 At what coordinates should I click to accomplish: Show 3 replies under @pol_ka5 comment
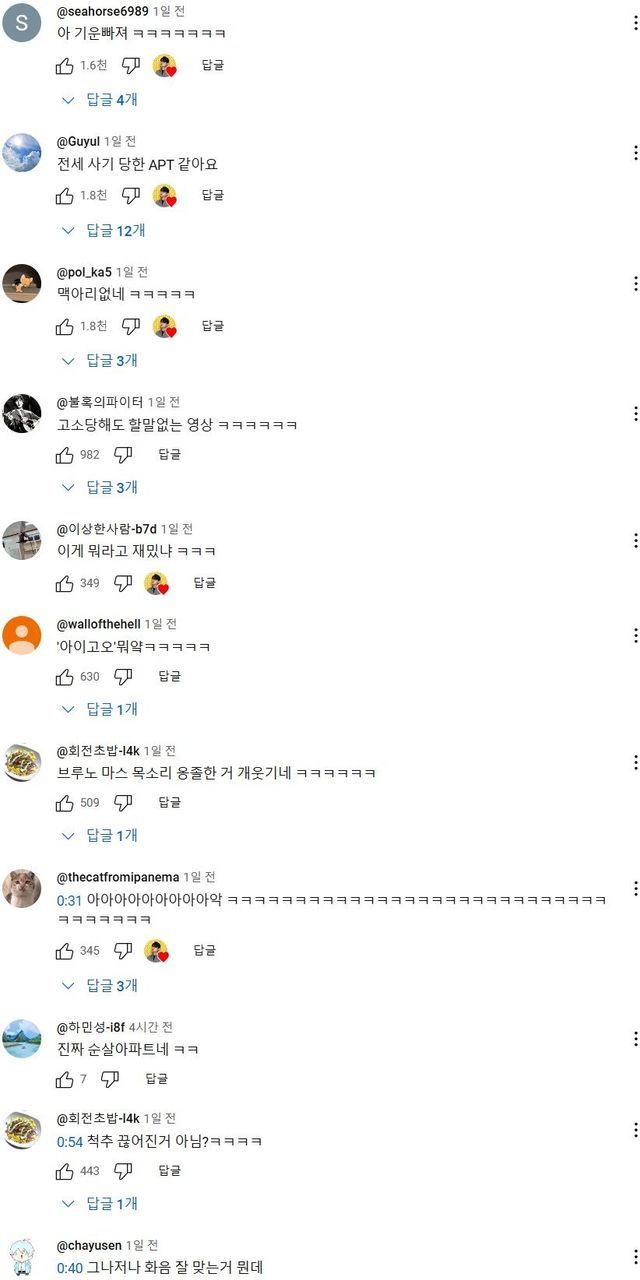tap(100, 360)
